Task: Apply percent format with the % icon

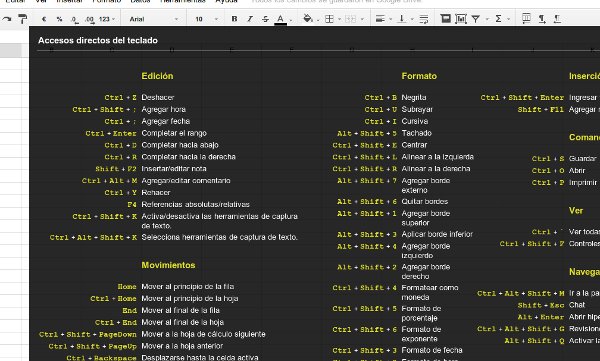Action: pyautogui.click(x=59, y=19)
